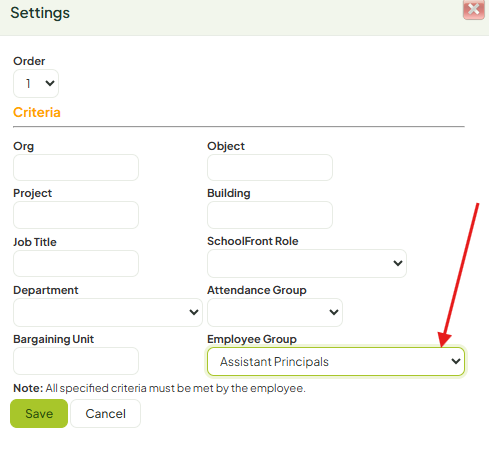Focus the Object input box

pos(270,167)
